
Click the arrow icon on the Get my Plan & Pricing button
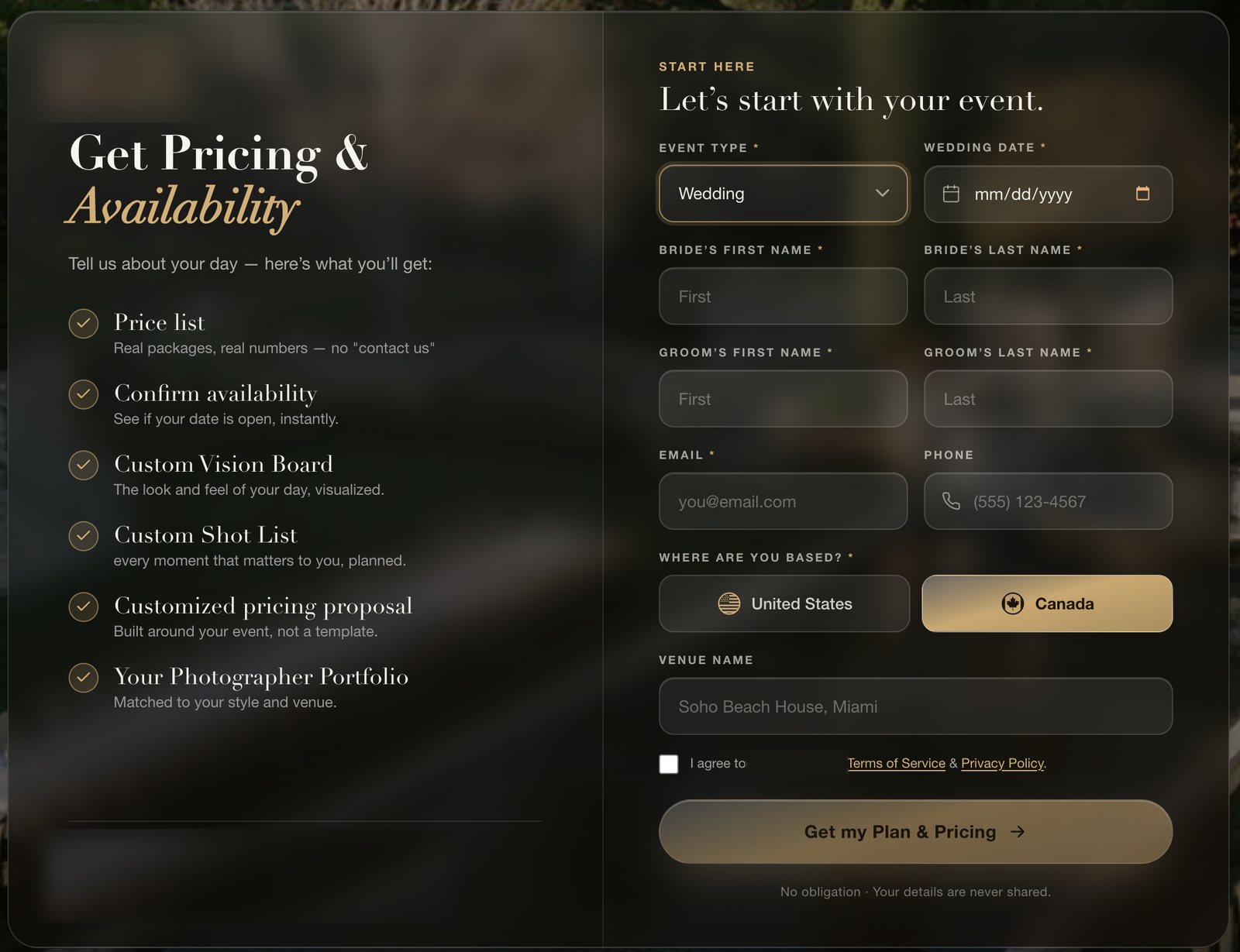click(x=1018, y=831)
